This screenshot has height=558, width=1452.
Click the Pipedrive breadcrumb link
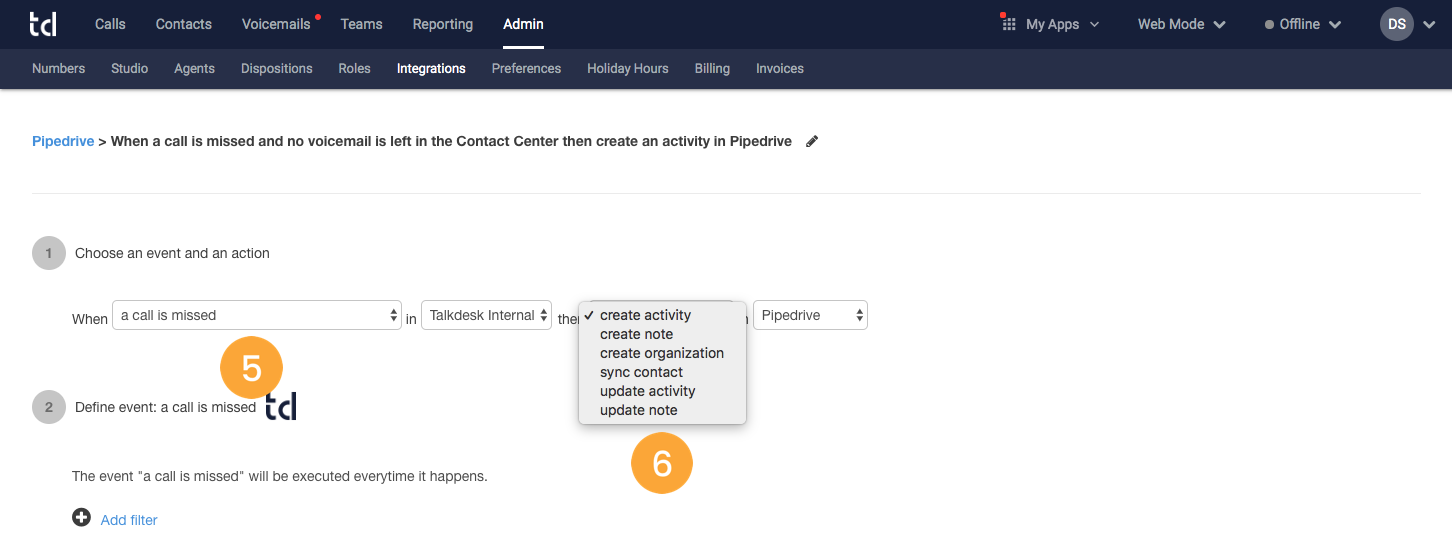[x=63, y=142]
